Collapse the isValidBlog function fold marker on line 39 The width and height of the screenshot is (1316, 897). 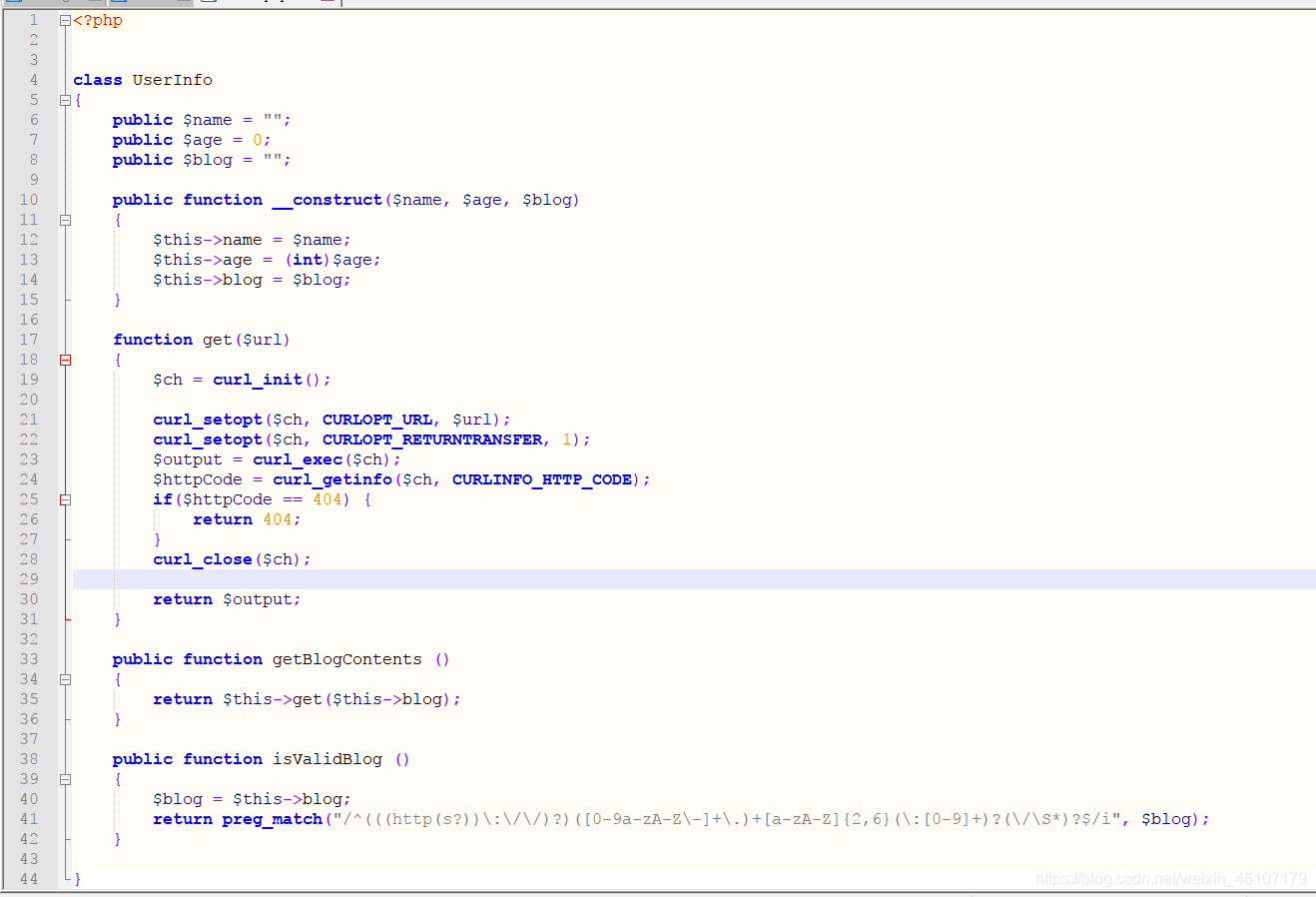point(65,779)
